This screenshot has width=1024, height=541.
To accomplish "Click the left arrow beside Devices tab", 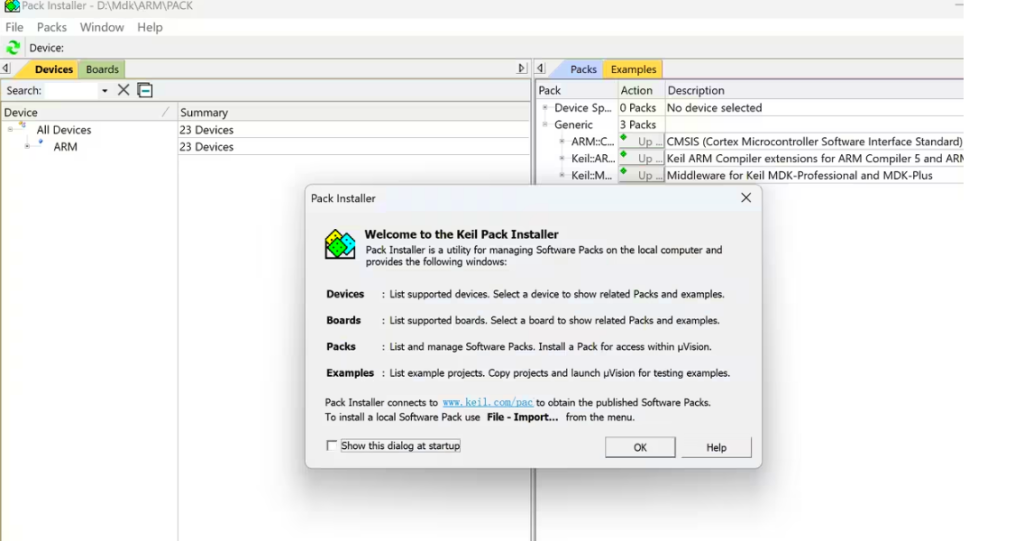I will click(6, 69).
